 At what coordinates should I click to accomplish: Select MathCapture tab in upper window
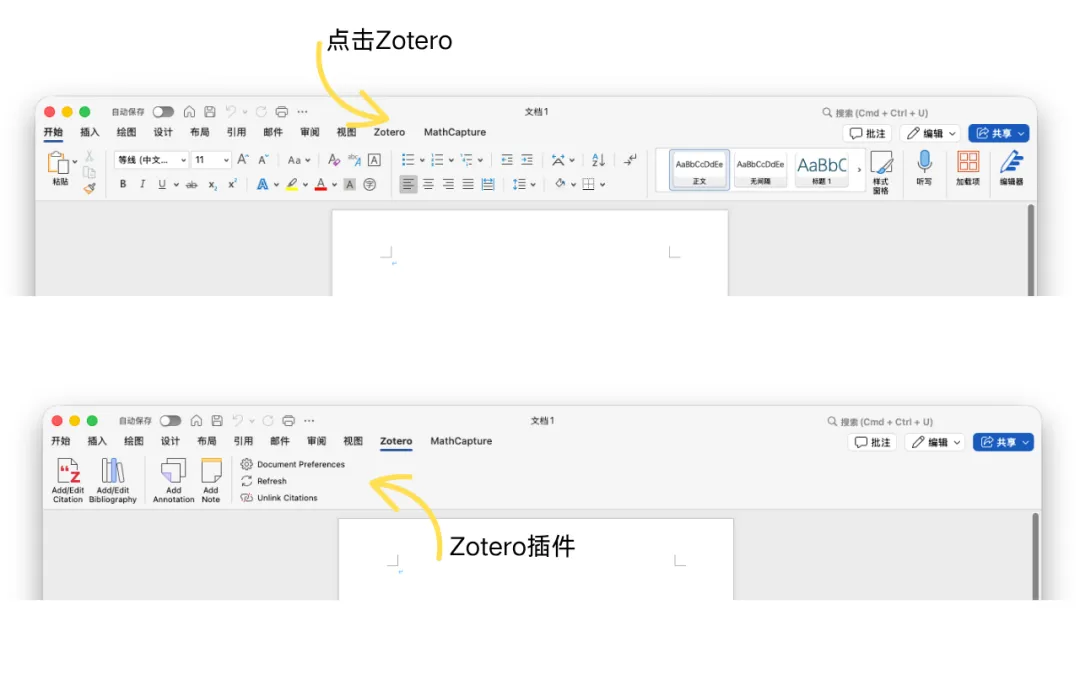455,132
